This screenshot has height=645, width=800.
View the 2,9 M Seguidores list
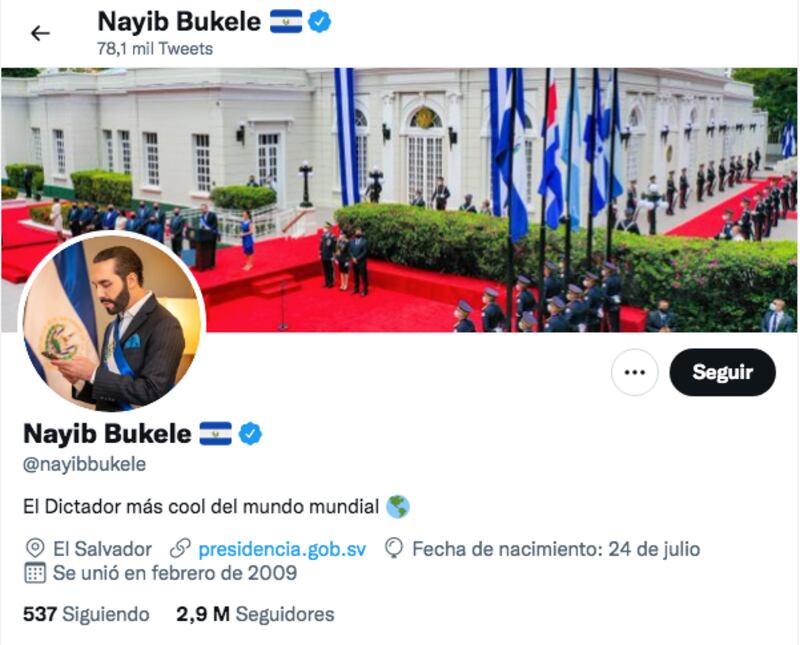[255, 614]
